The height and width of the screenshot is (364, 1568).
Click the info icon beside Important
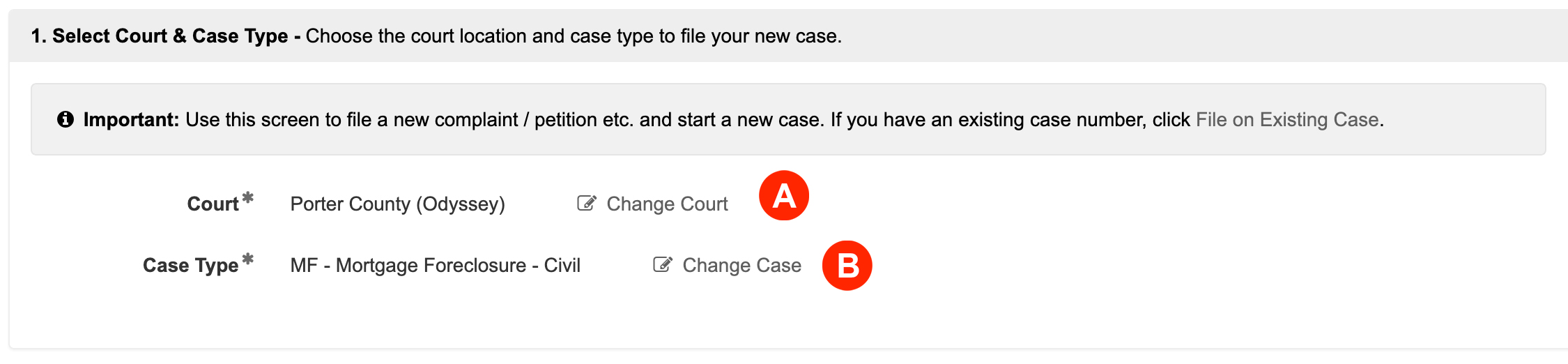66,119
